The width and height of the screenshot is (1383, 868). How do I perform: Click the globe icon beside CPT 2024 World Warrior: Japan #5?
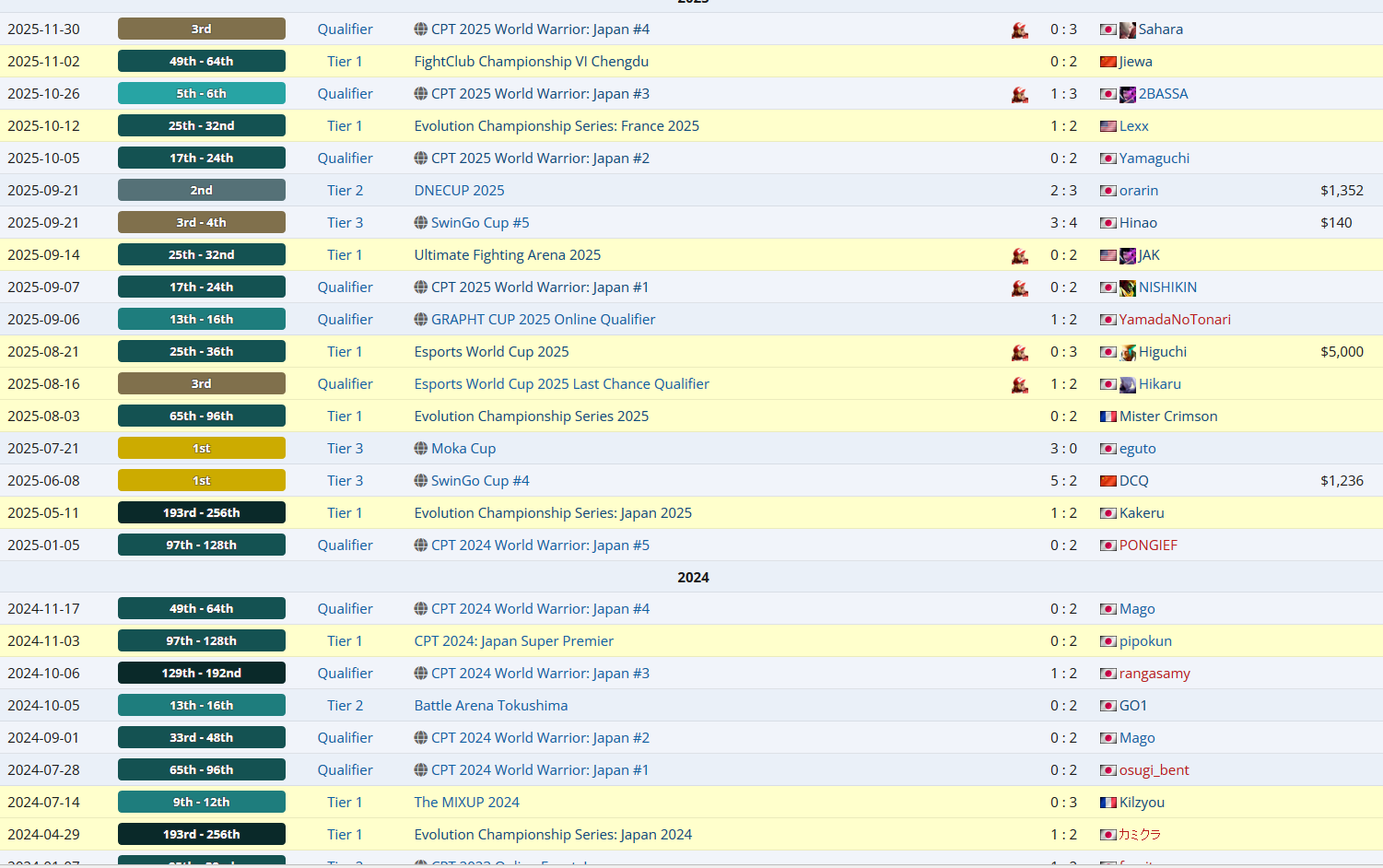coord(421,545)
